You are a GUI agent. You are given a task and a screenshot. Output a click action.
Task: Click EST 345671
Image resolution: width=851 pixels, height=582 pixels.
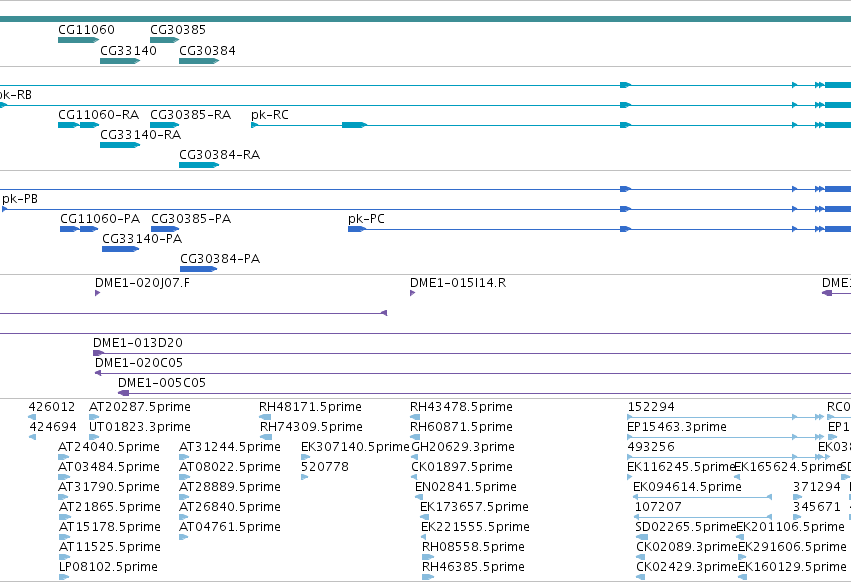797,517
